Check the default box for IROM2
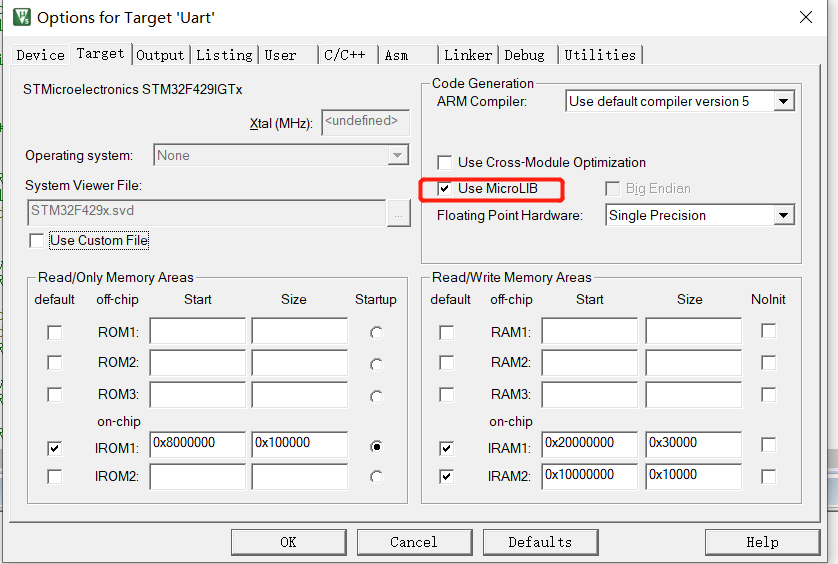 tap(55, 476)
